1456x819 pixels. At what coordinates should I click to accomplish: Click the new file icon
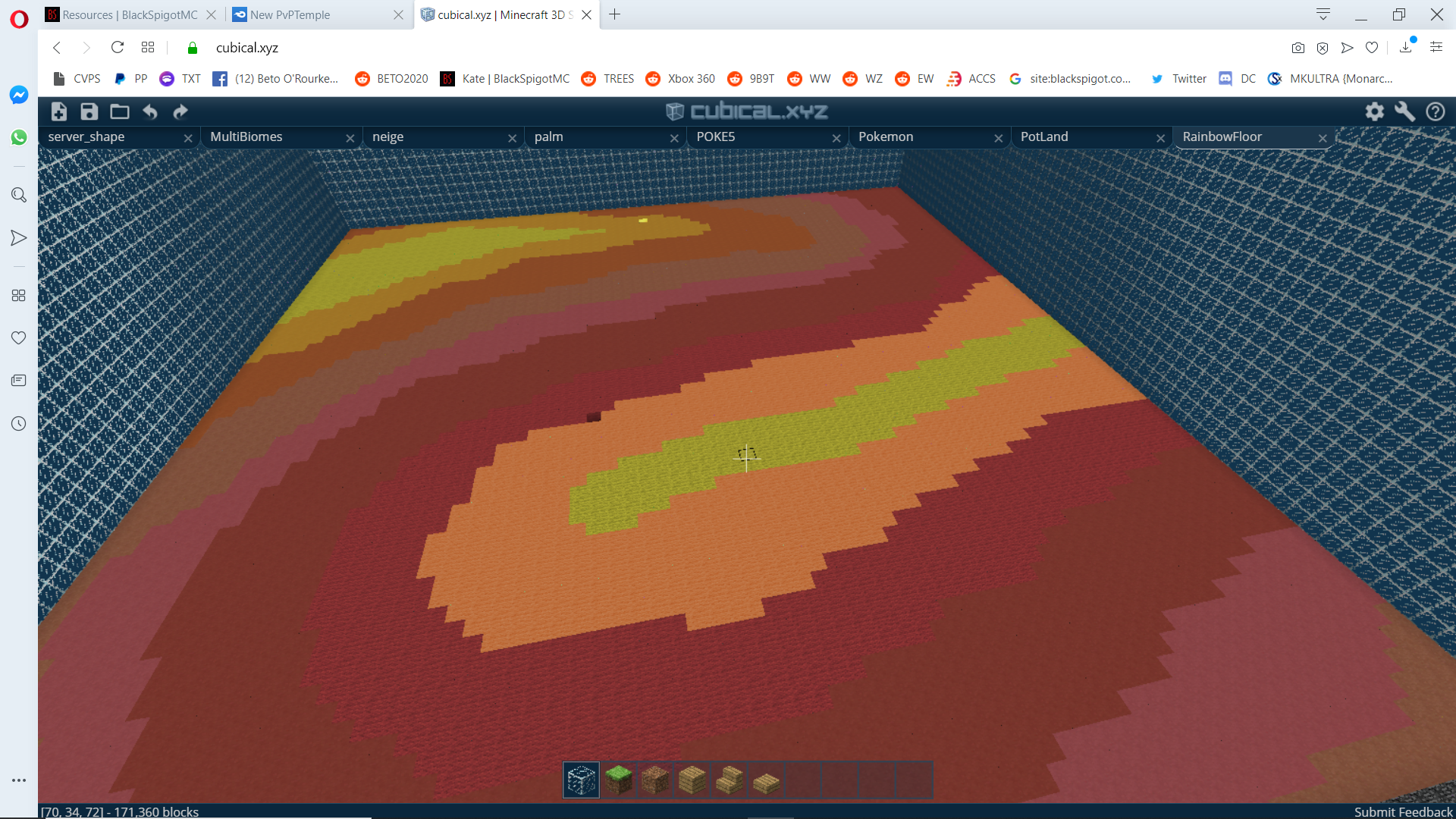click(59, 111)
